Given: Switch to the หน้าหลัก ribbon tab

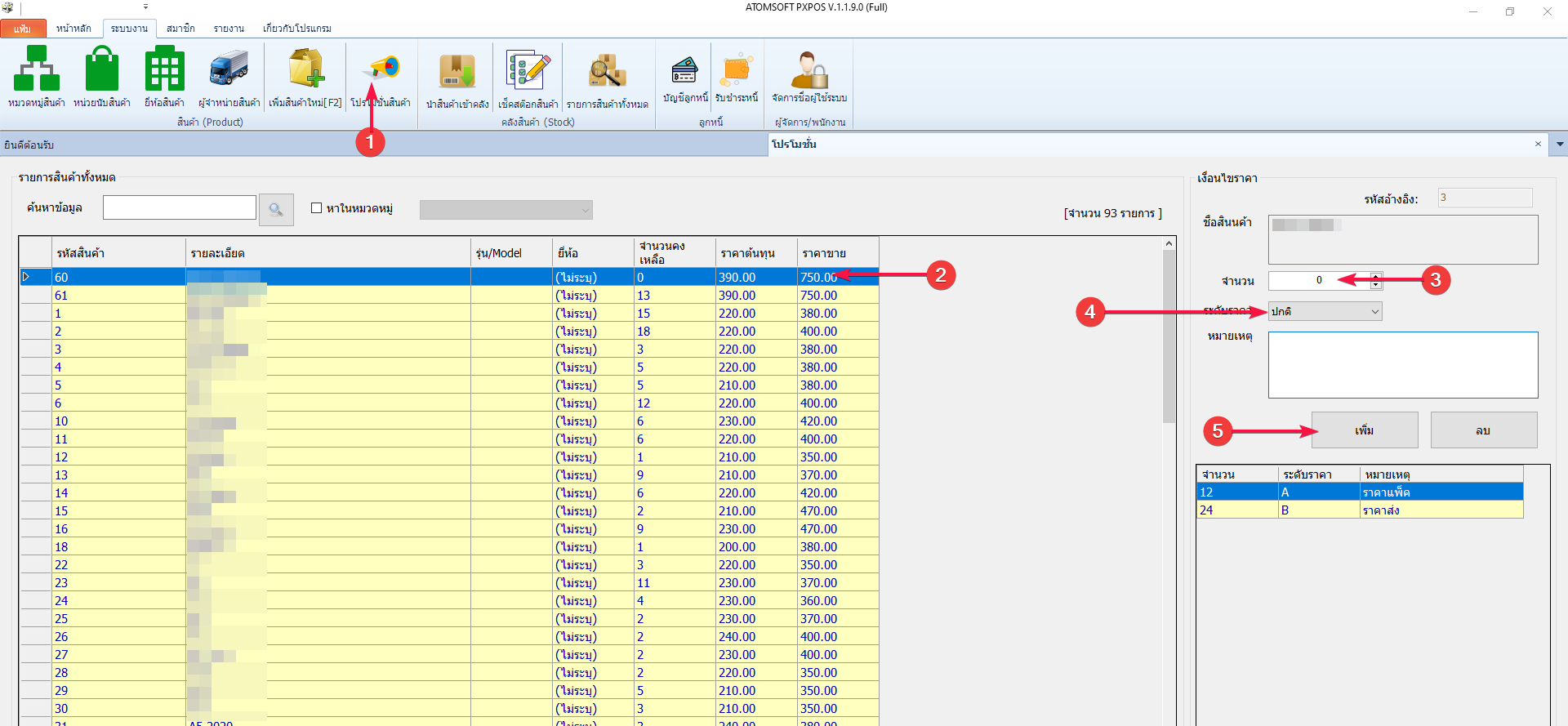Looking at the screenshot, I should coord(73,29).
